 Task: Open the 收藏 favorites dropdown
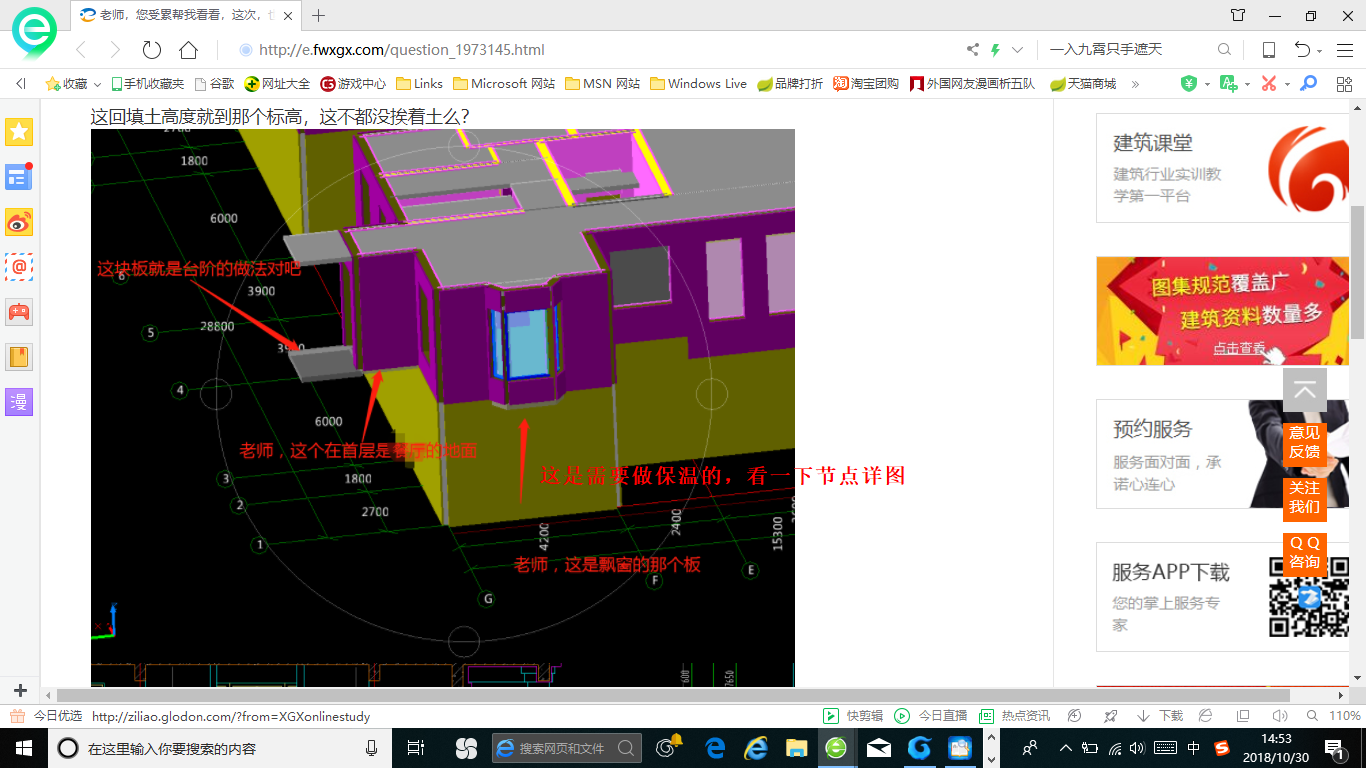tap(74, 84)
